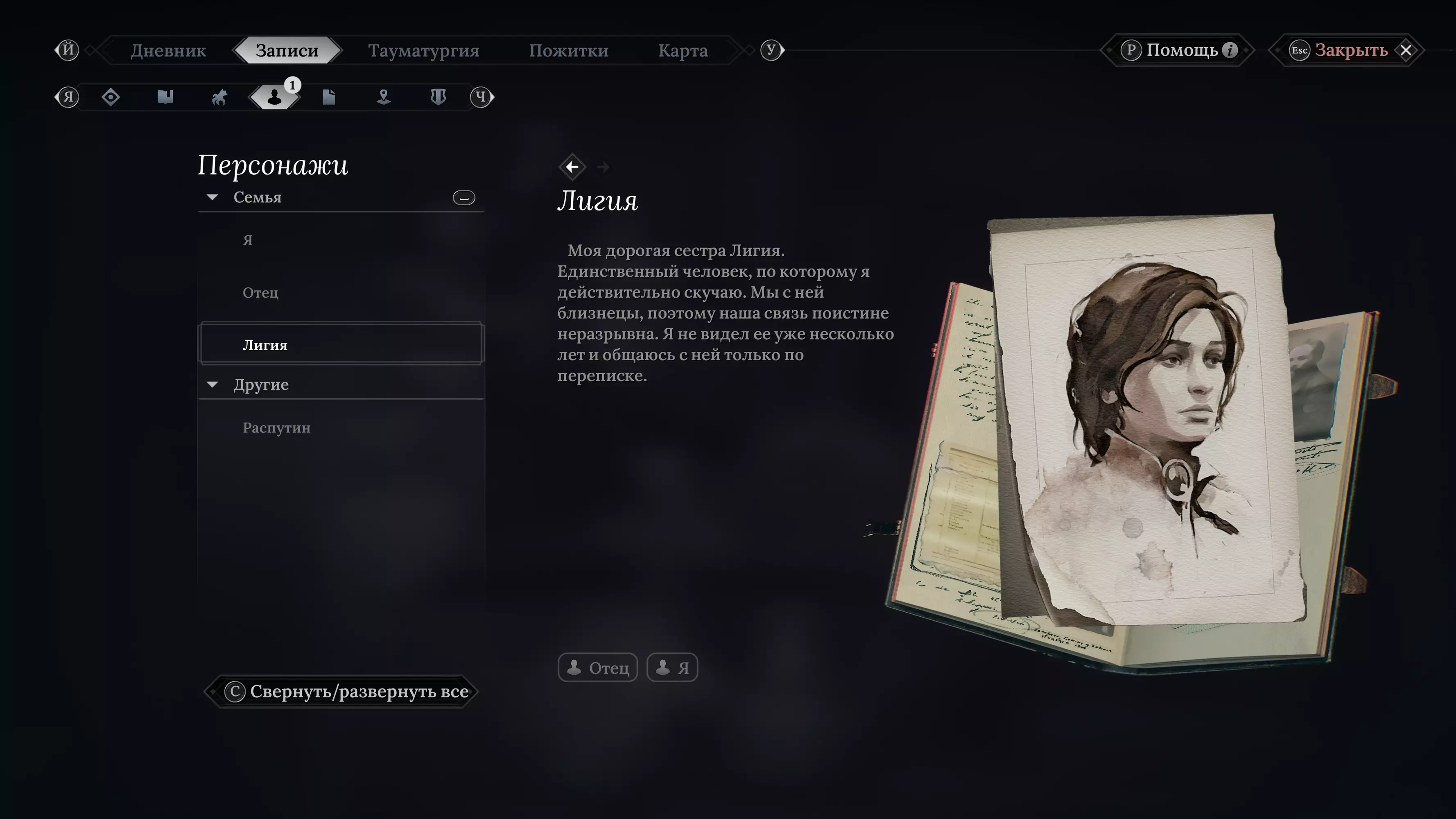Select the characters silhouette icon category
1456x819 pixels.
pyautogui.click(x=274, y=97)
